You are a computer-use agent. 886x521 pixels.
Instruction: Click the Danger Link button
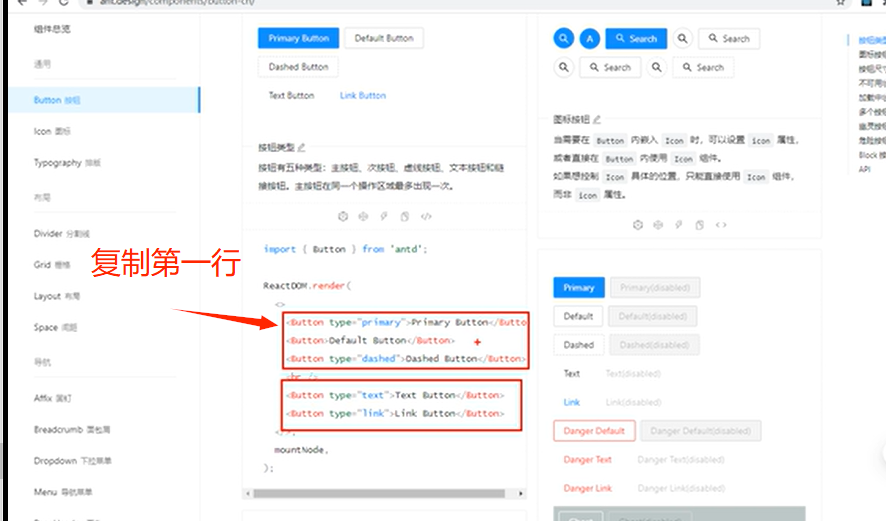pyautogui.click(x=588, y=488)
